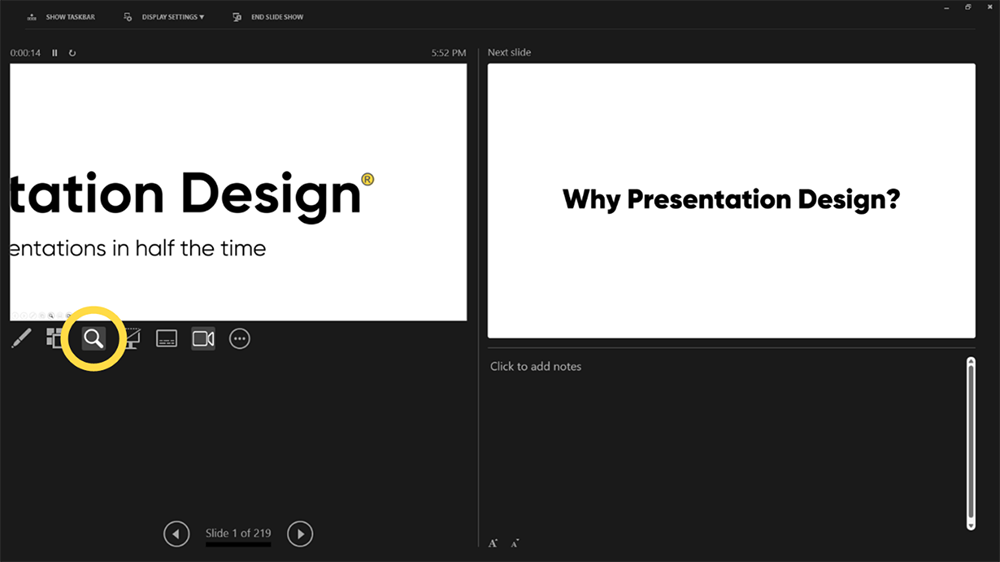Toggle subtitles on the slide show
Viewport: 1000px width, 562px height.
[167, 339]
